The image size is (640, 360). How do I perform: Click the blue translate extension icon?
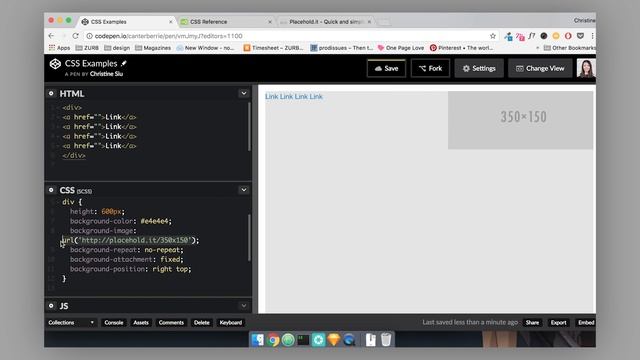tap(508, 36)
